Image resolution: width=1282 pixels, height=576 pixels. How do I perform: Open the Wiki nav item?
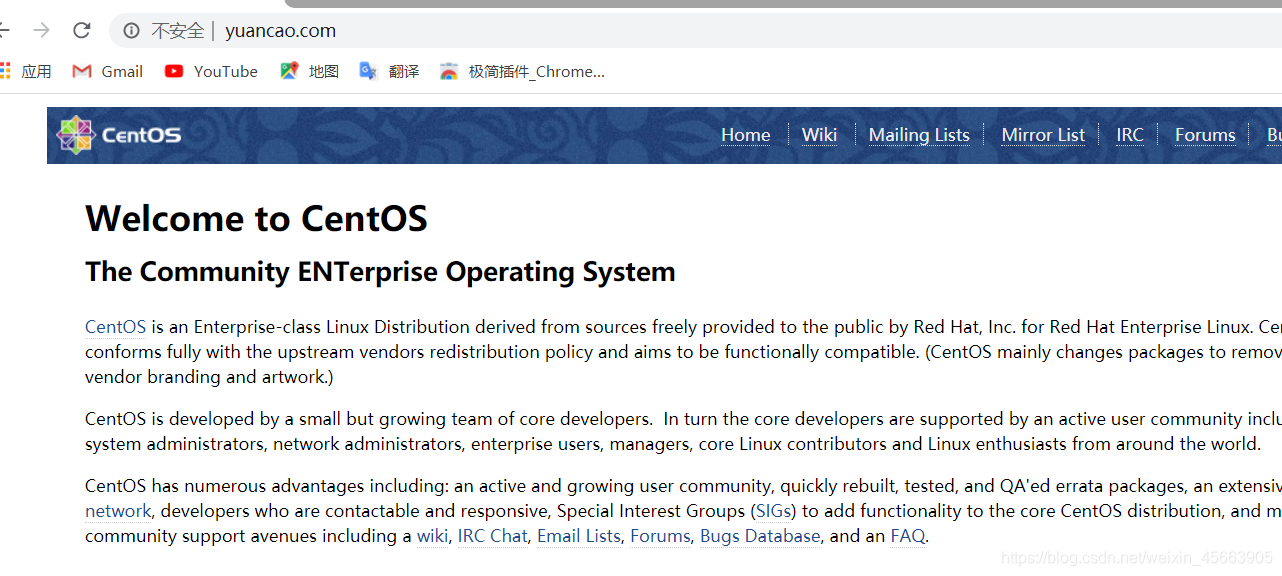819,135
